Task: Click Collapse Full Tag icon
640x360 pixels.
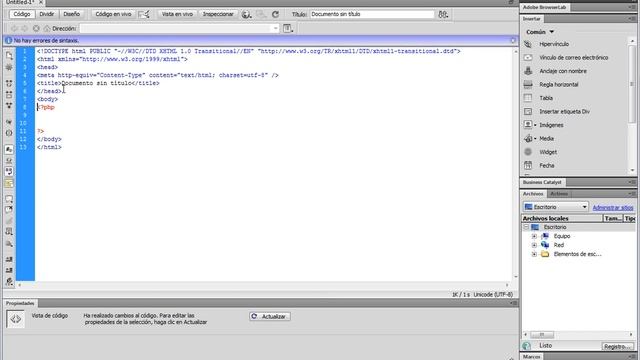Action: 9,83
